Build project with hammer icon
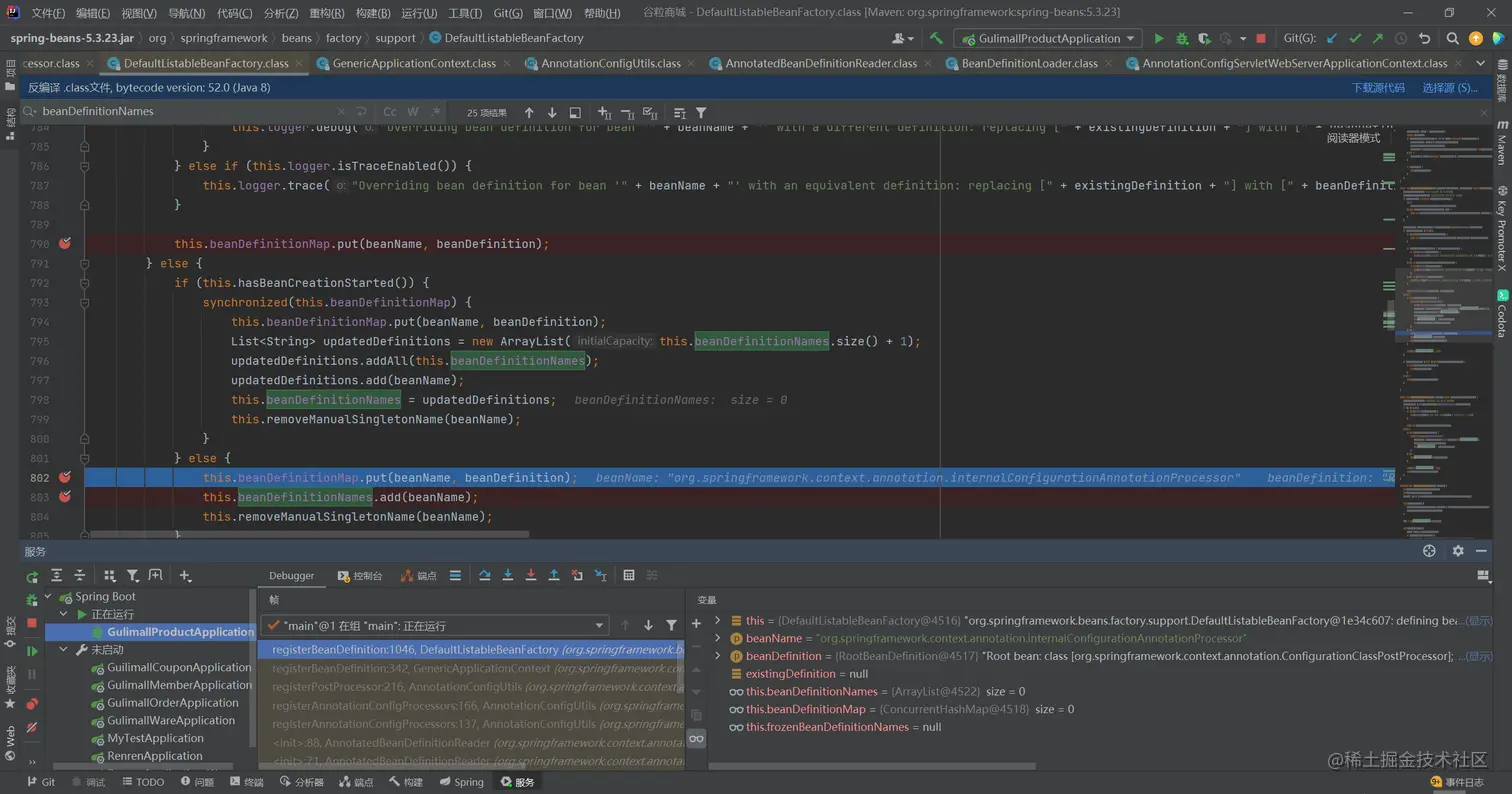 coord(936,38)
